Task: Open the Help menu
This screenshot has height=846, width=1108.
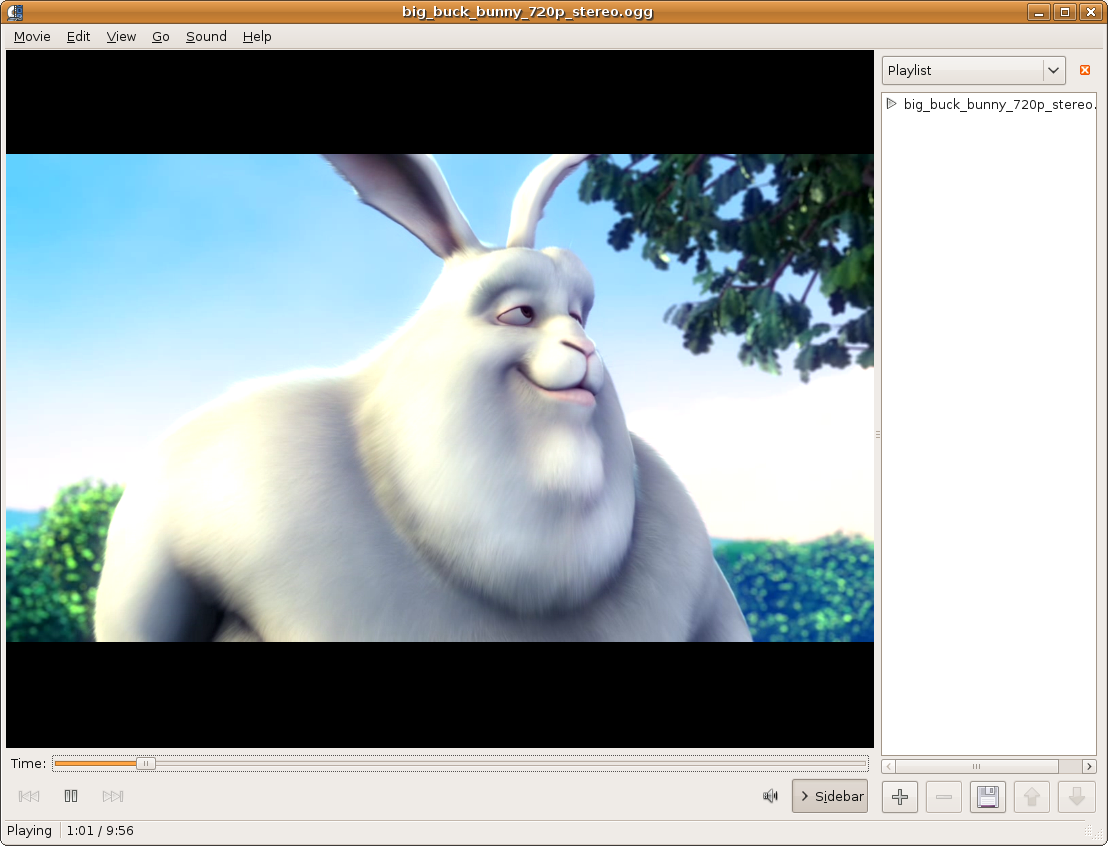Action: [257, 37]
